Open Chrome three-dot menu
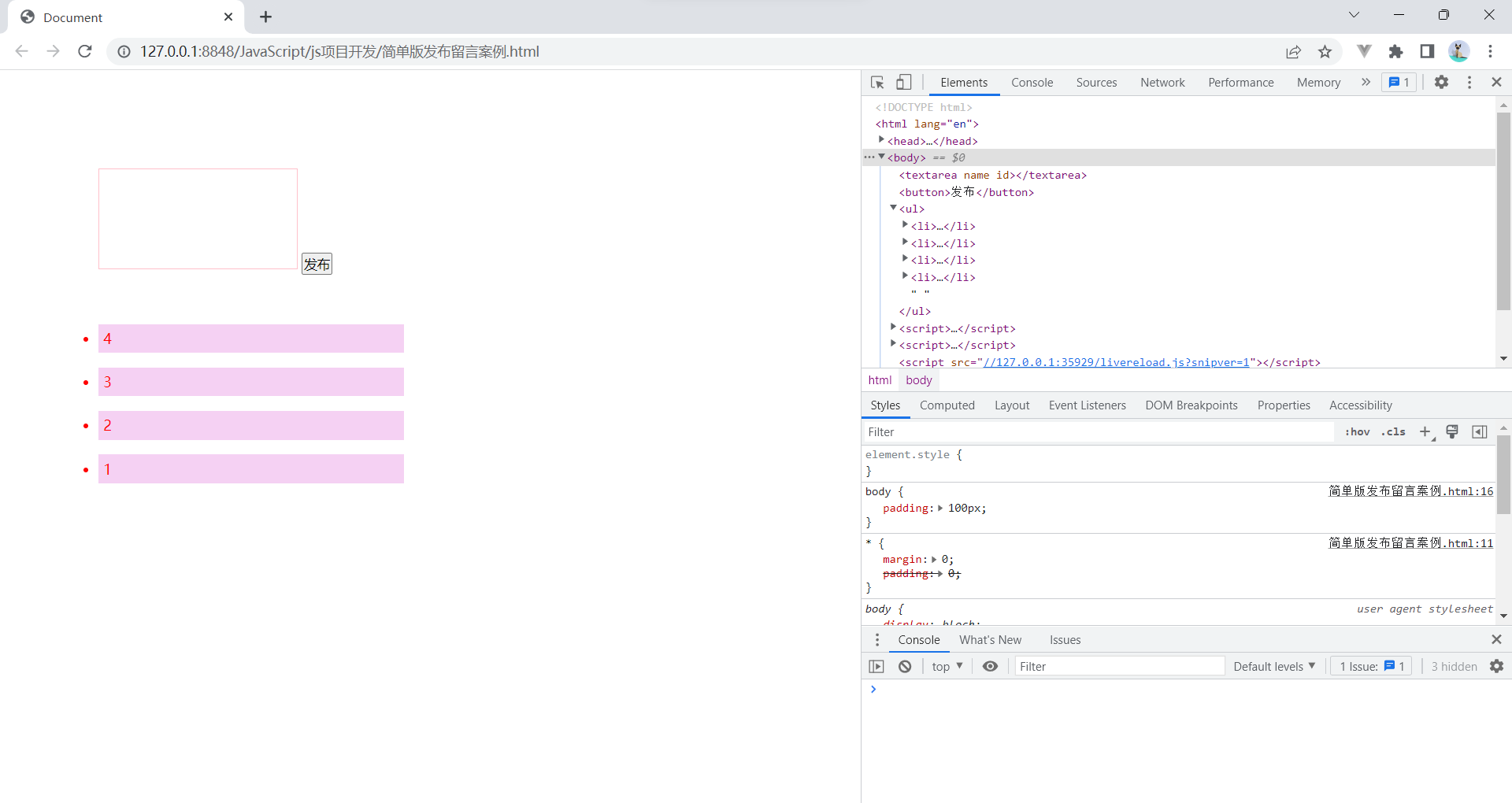 pyautogui.click(x=1491, y=52)
